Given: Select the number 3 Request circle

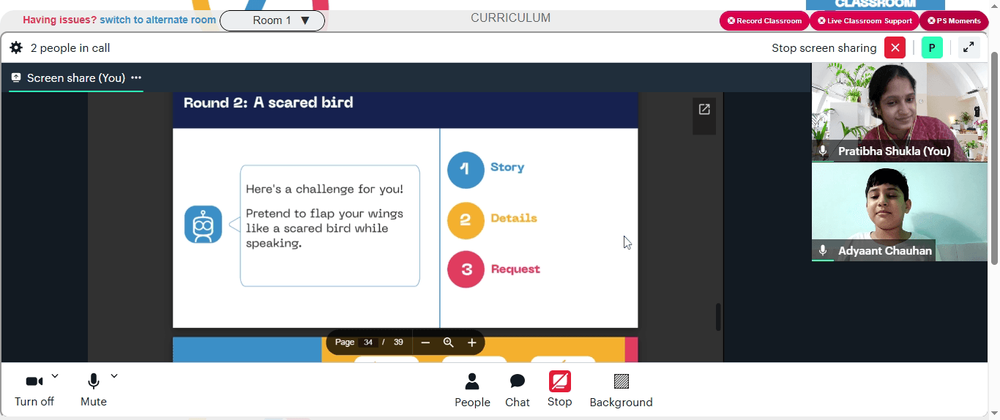Looking at the screenshot, I should click(x=466, y=270).
